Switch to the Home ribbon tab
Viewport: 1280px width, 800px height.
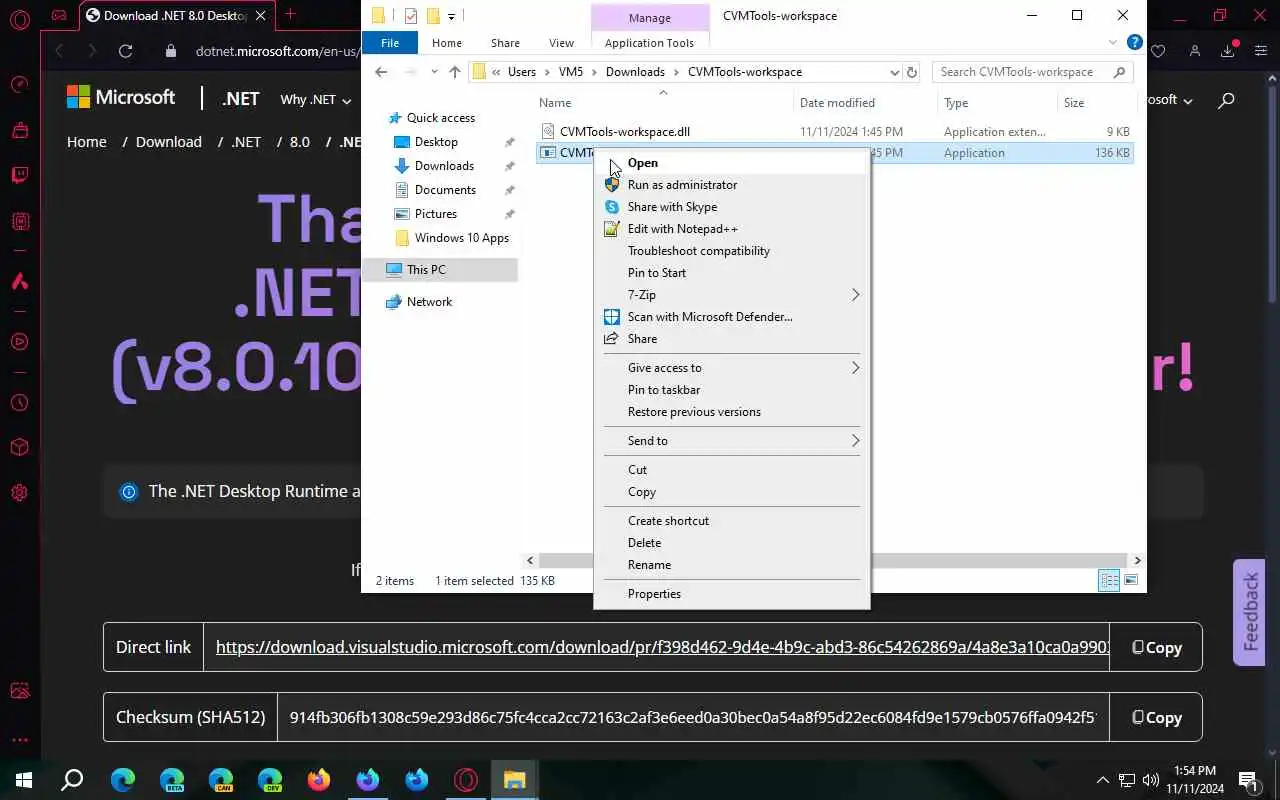[x=447, y=43]
